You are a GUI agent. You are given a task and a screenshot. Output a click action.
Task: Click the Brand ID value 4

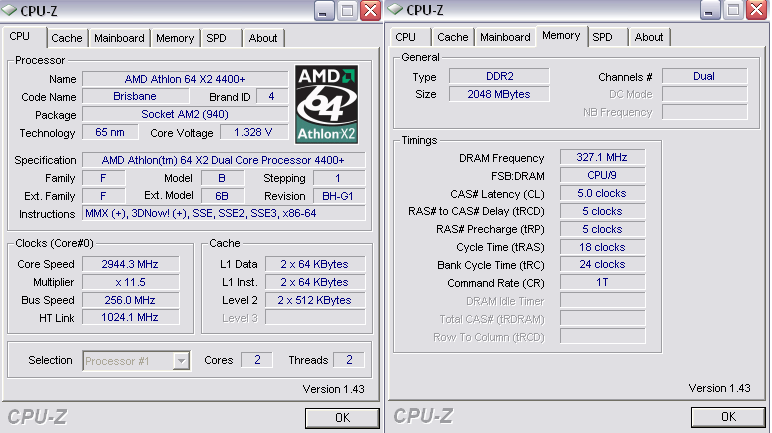(x=272, y=97)
